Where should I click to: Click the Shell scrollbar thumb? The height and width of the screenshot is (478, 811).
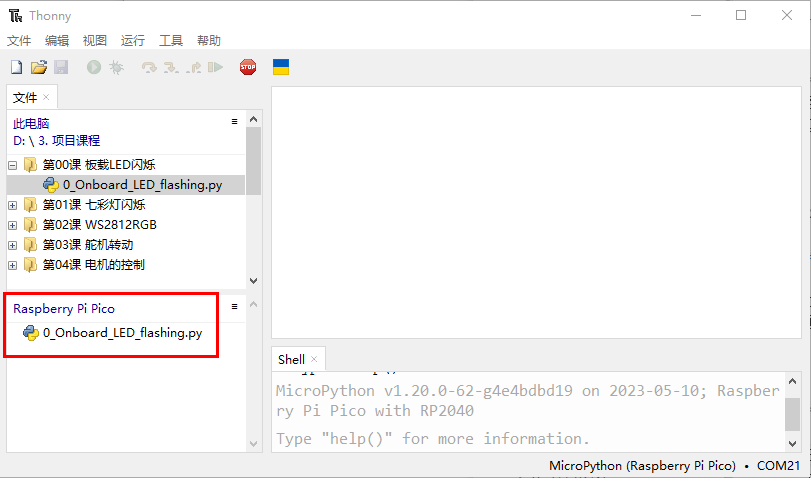point(792,414)
